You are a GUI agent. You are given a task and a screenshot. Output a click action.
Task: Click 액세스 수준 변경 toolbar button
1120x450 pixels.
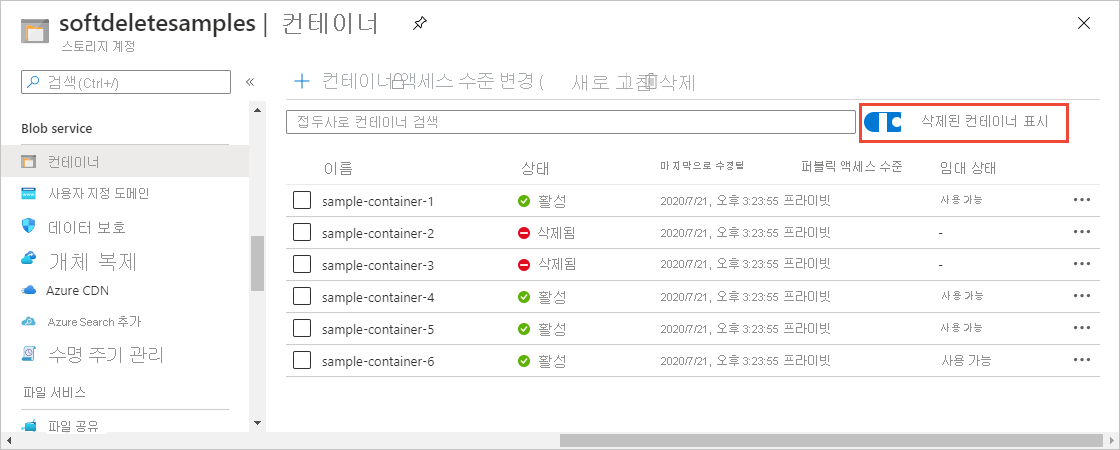click(x=469, y=81)
